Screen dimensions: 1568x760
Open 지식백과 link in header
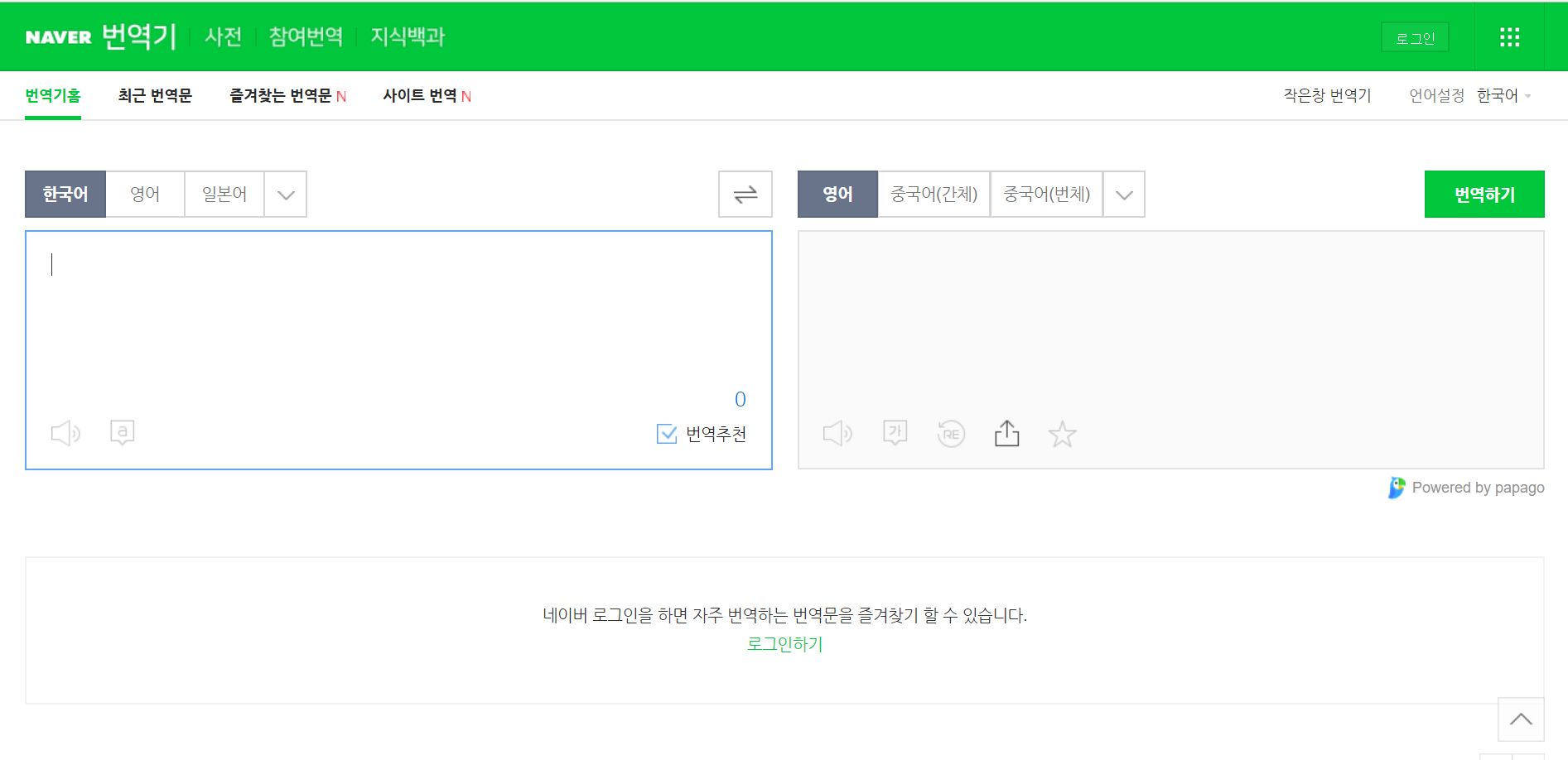tap(408, 36)
